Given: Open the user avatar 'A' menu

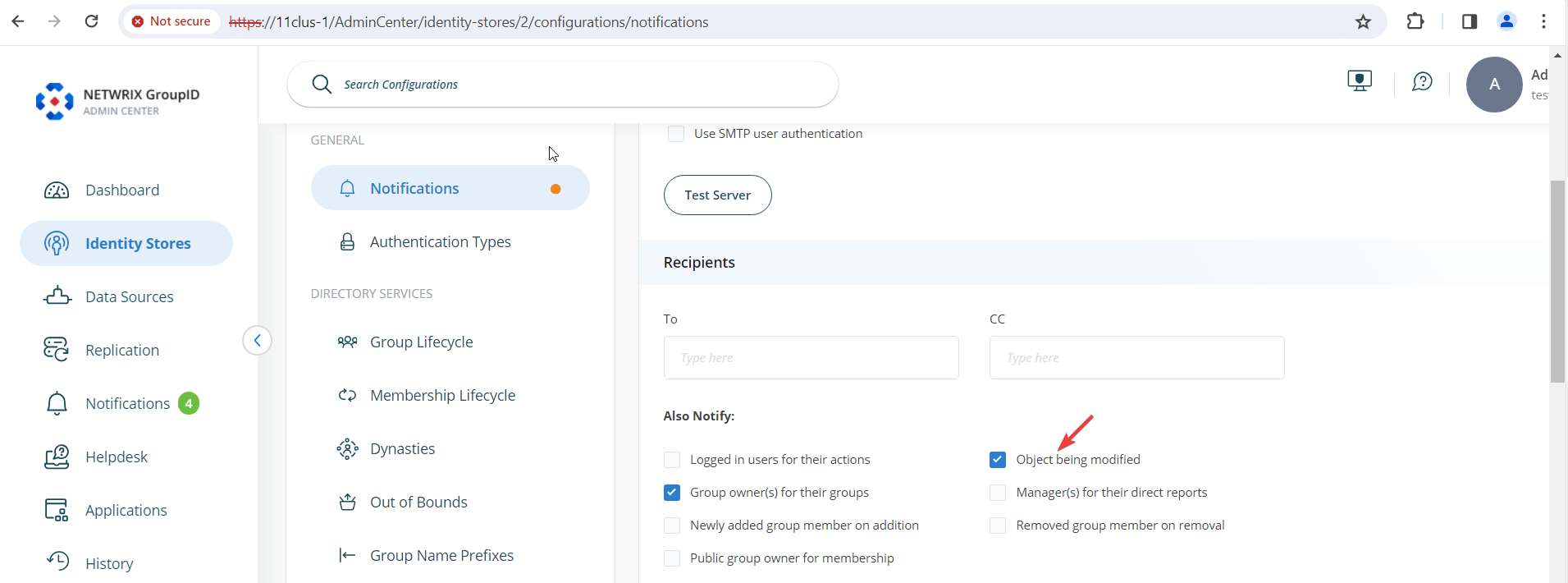Looking at the screenshot, I should [x=1494, y=85].
